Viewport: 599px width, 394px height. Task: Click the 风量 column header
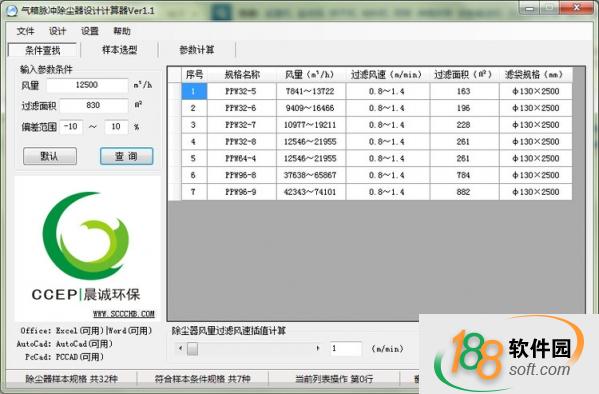pyautogui.click(x=310, y=75)
